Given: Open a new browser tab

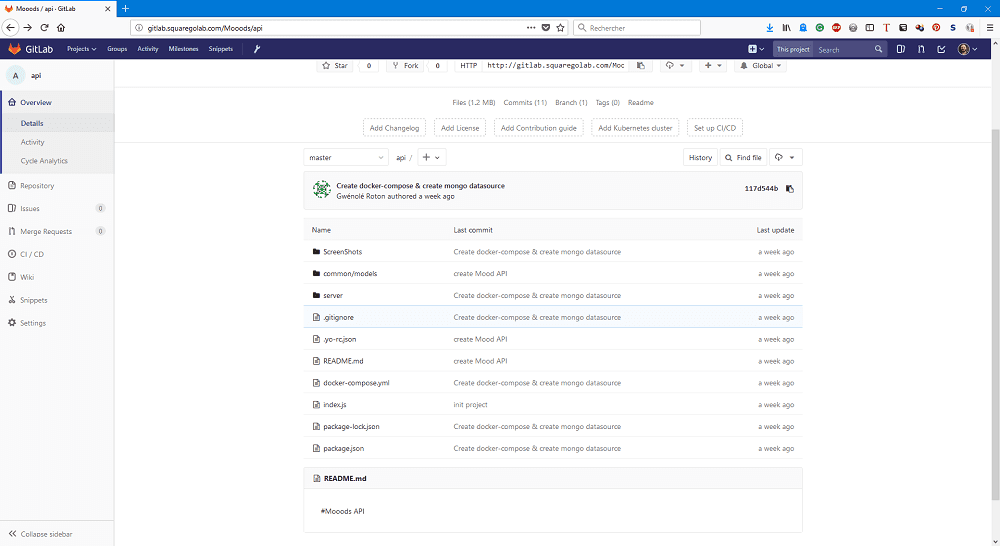Looking at the screenshot, I should (126, 8).
